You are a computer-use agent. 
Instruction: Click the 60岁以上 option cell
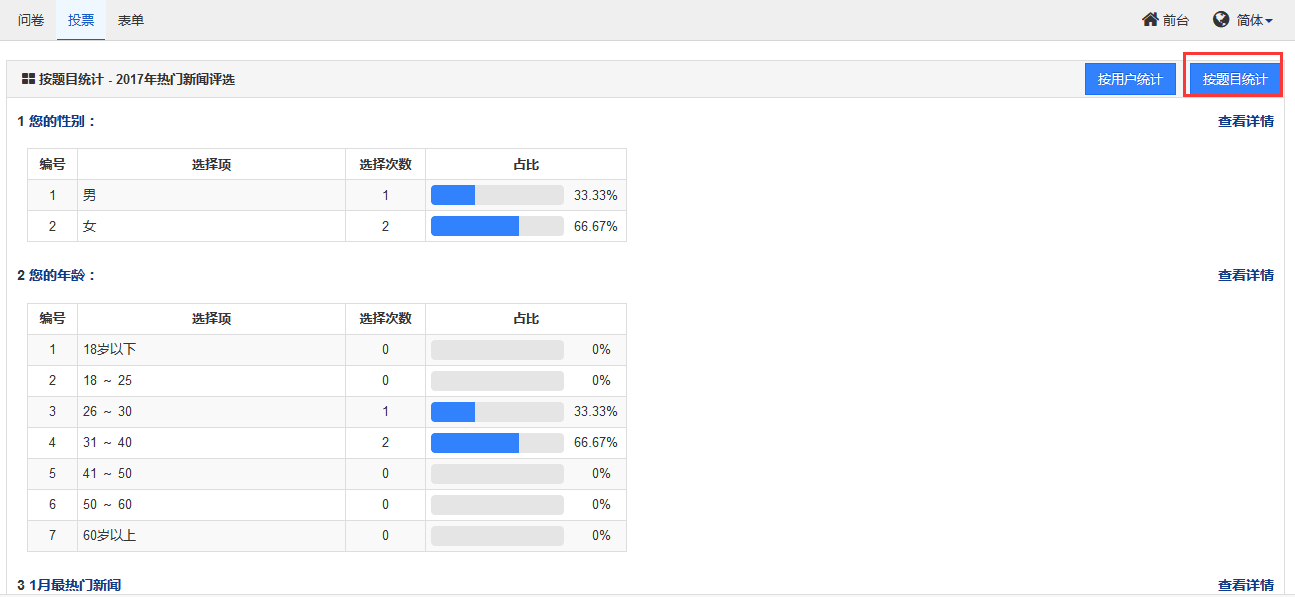[x=211, y=536]
